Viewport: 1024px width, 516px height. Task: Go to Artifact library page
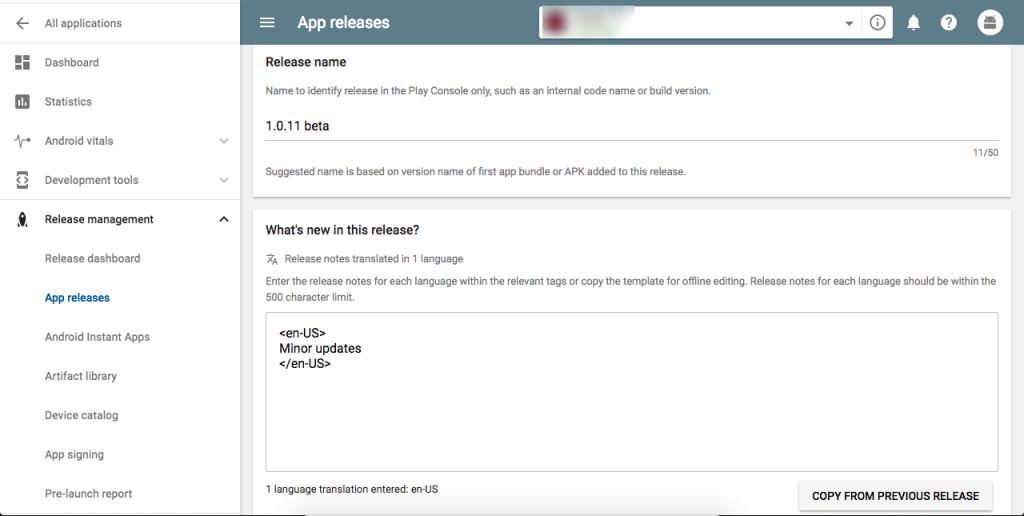click(80, 376)
